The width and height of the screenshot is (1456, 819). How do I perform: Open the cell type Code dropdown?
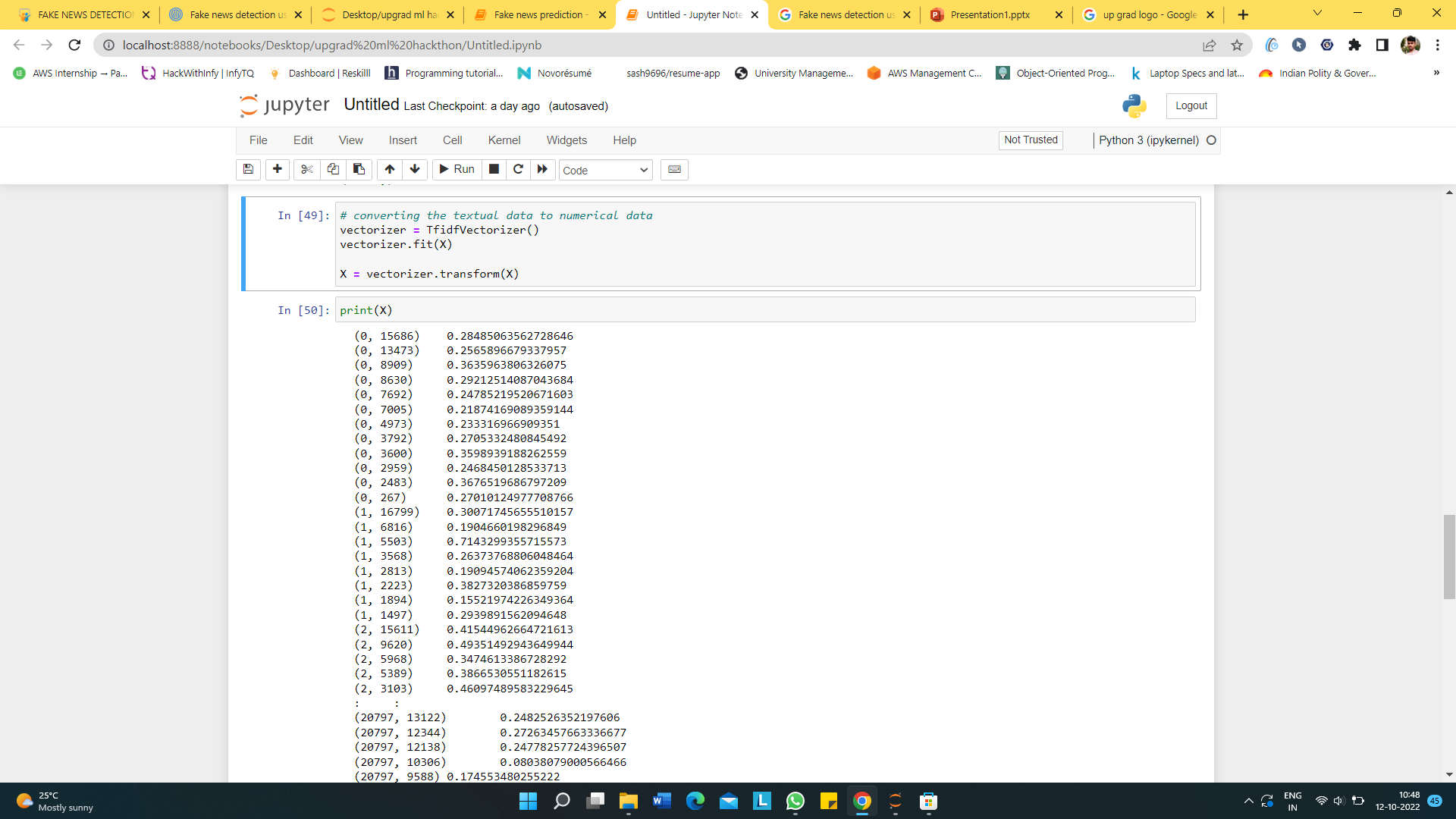pos(605,171)
